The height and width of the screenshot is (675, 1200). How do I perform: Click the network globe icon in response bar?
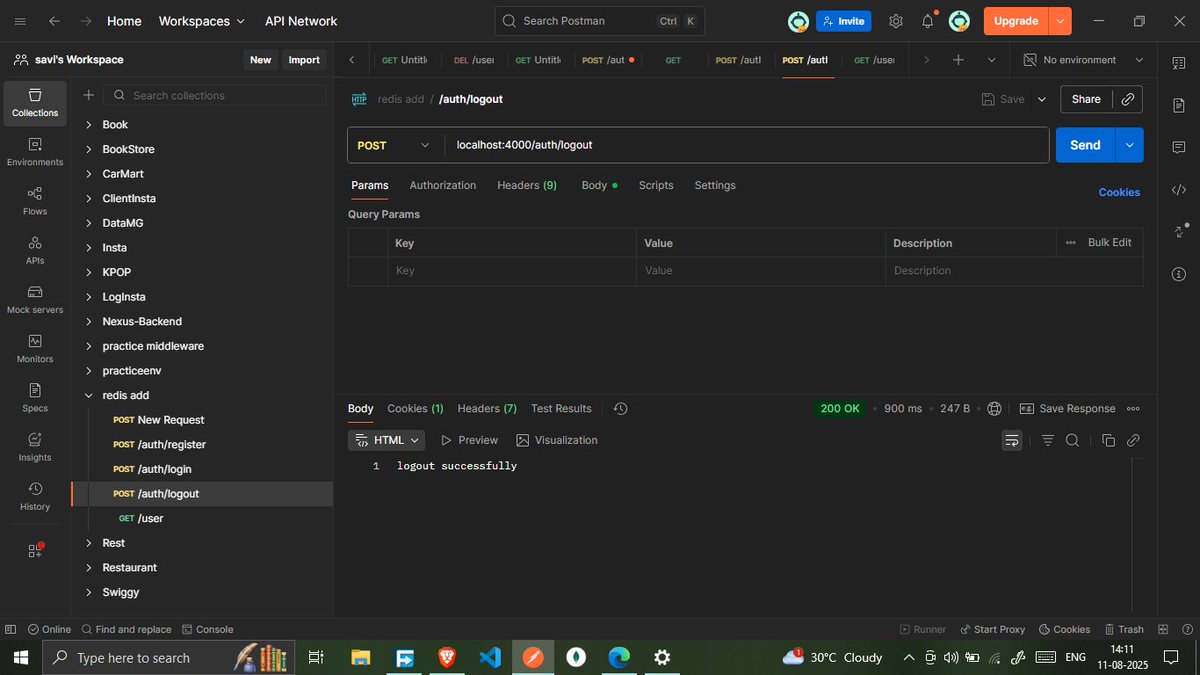994,409
